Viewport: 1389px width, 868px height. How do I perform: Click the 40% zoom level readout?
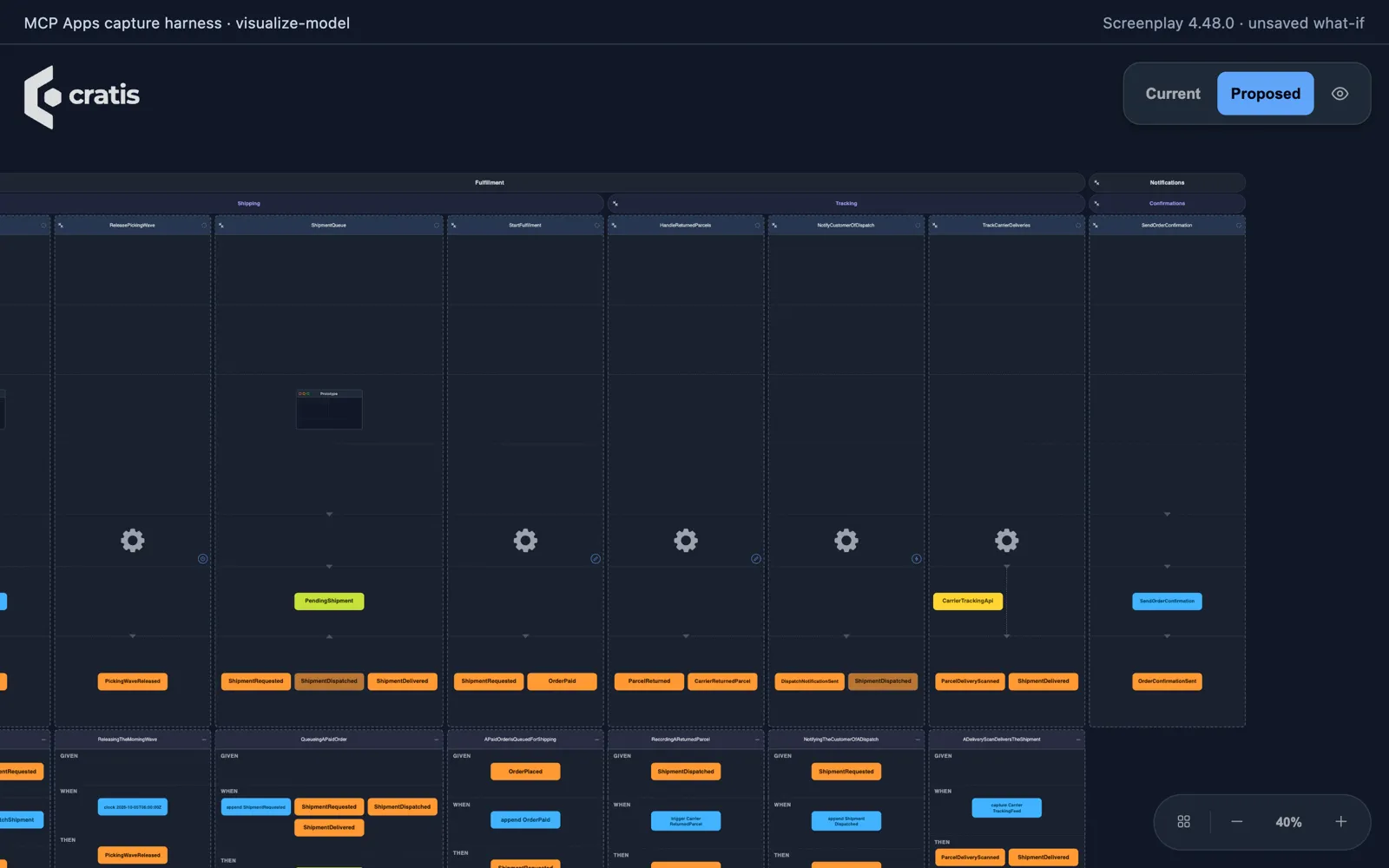click(x=1288, y=822)
